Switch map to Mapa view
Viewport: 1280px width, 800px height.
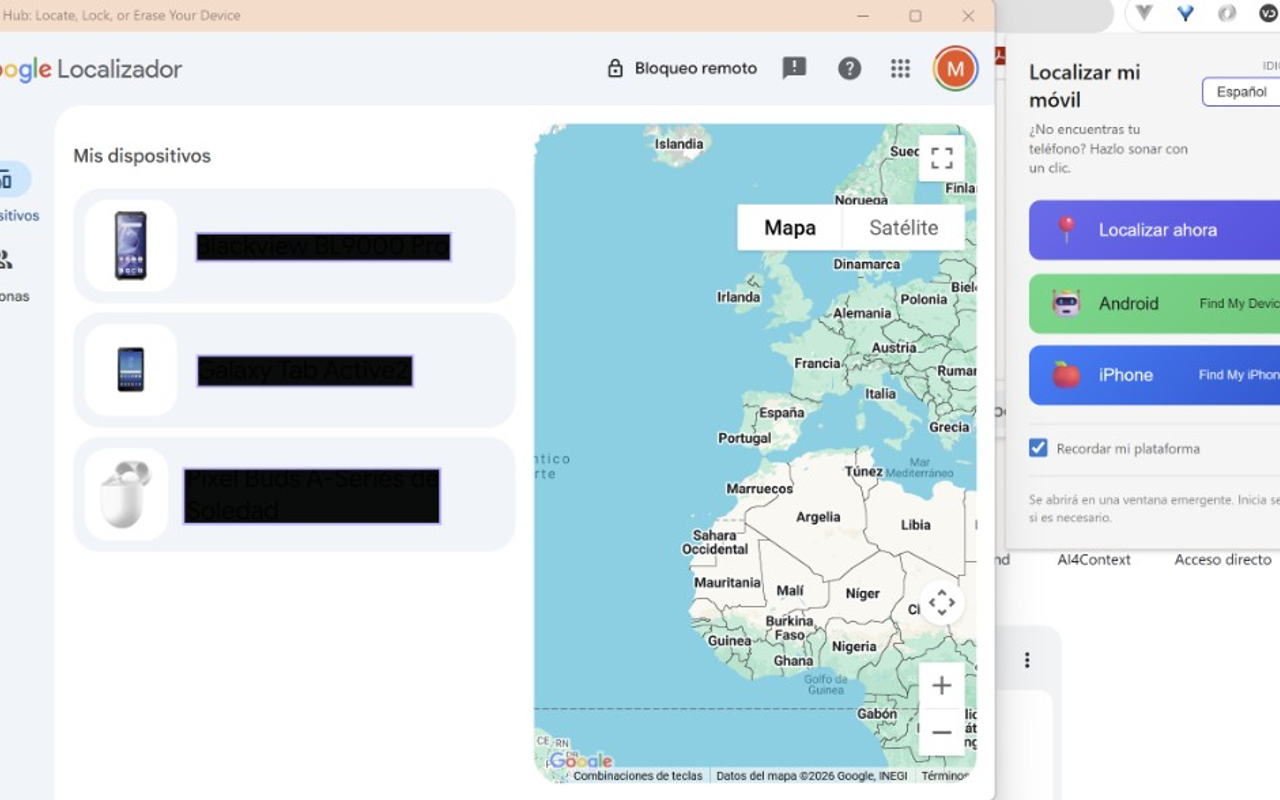pyautogui.click(x=790, y=228)
